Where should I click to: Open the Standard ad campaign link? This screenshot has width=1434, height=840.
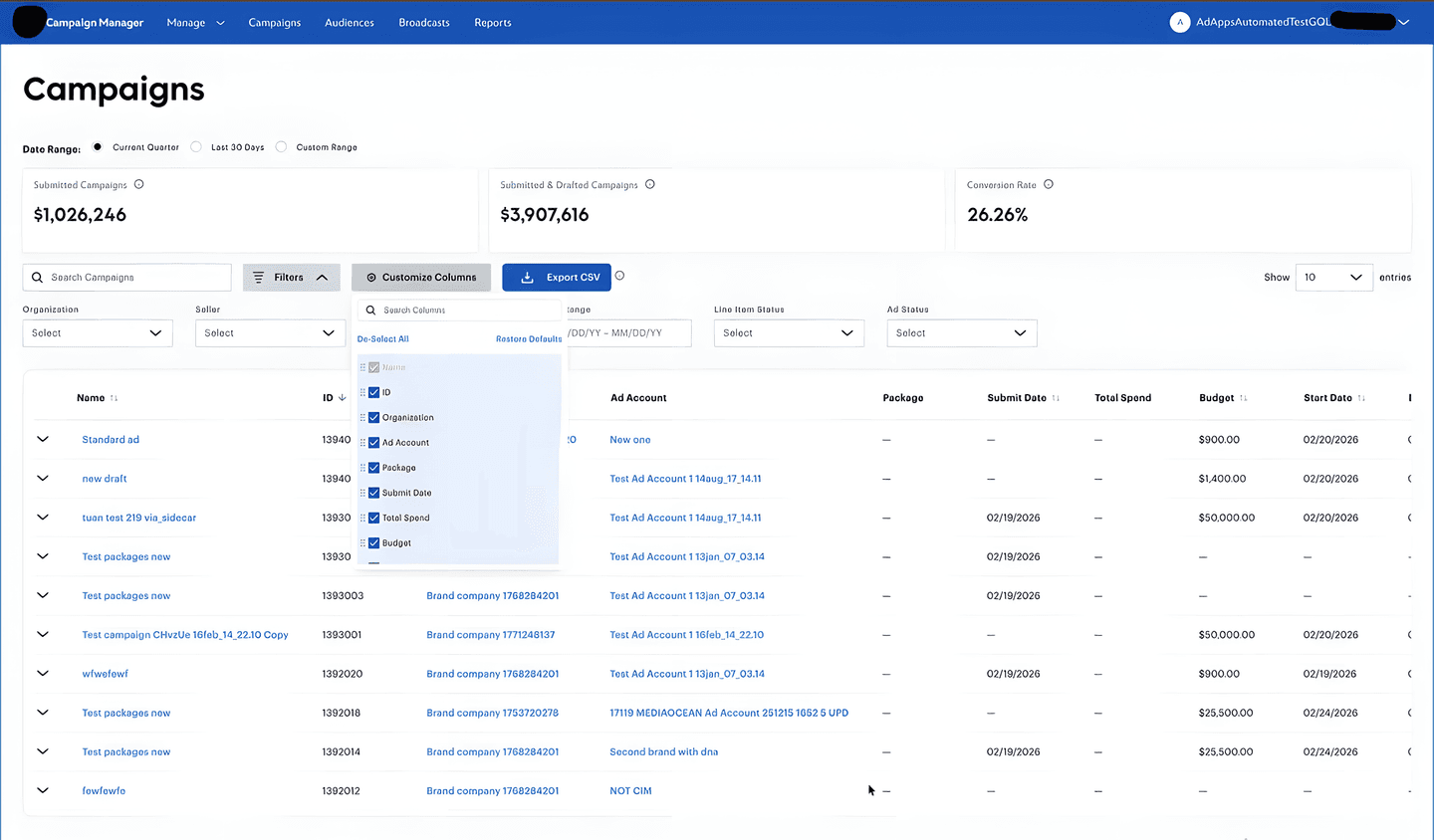110,439
